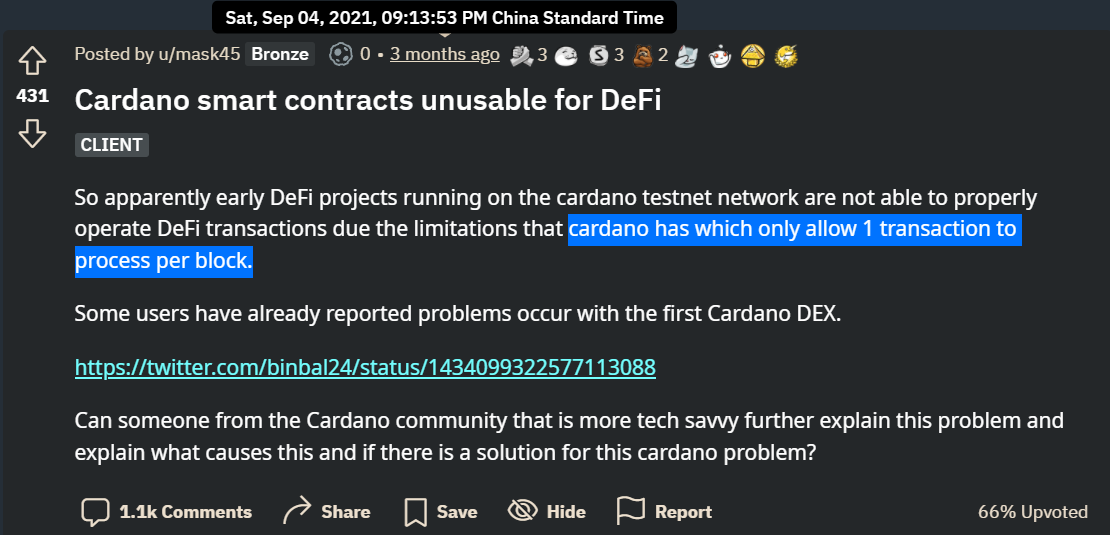Upvote the Cardano post
Screen dimensions: 1110x535
(33, 62)
